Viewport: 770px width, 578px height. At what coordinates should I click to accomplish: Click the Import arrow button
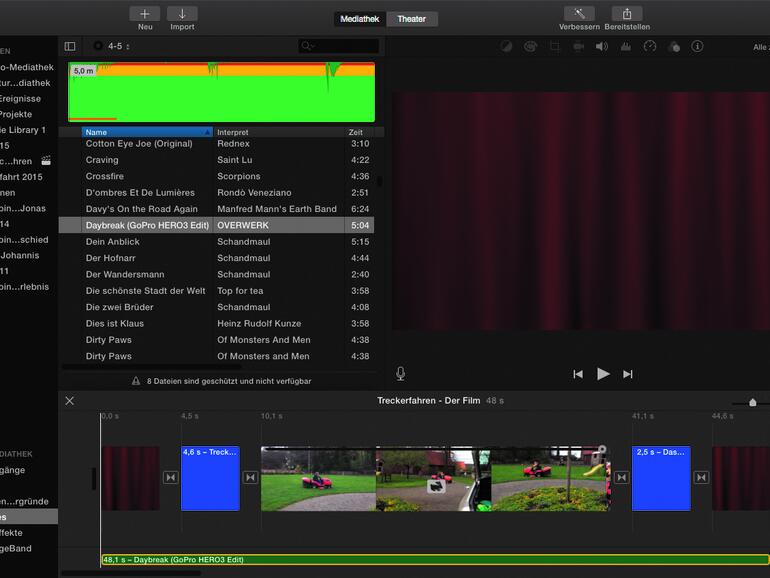tap(182, 14)
